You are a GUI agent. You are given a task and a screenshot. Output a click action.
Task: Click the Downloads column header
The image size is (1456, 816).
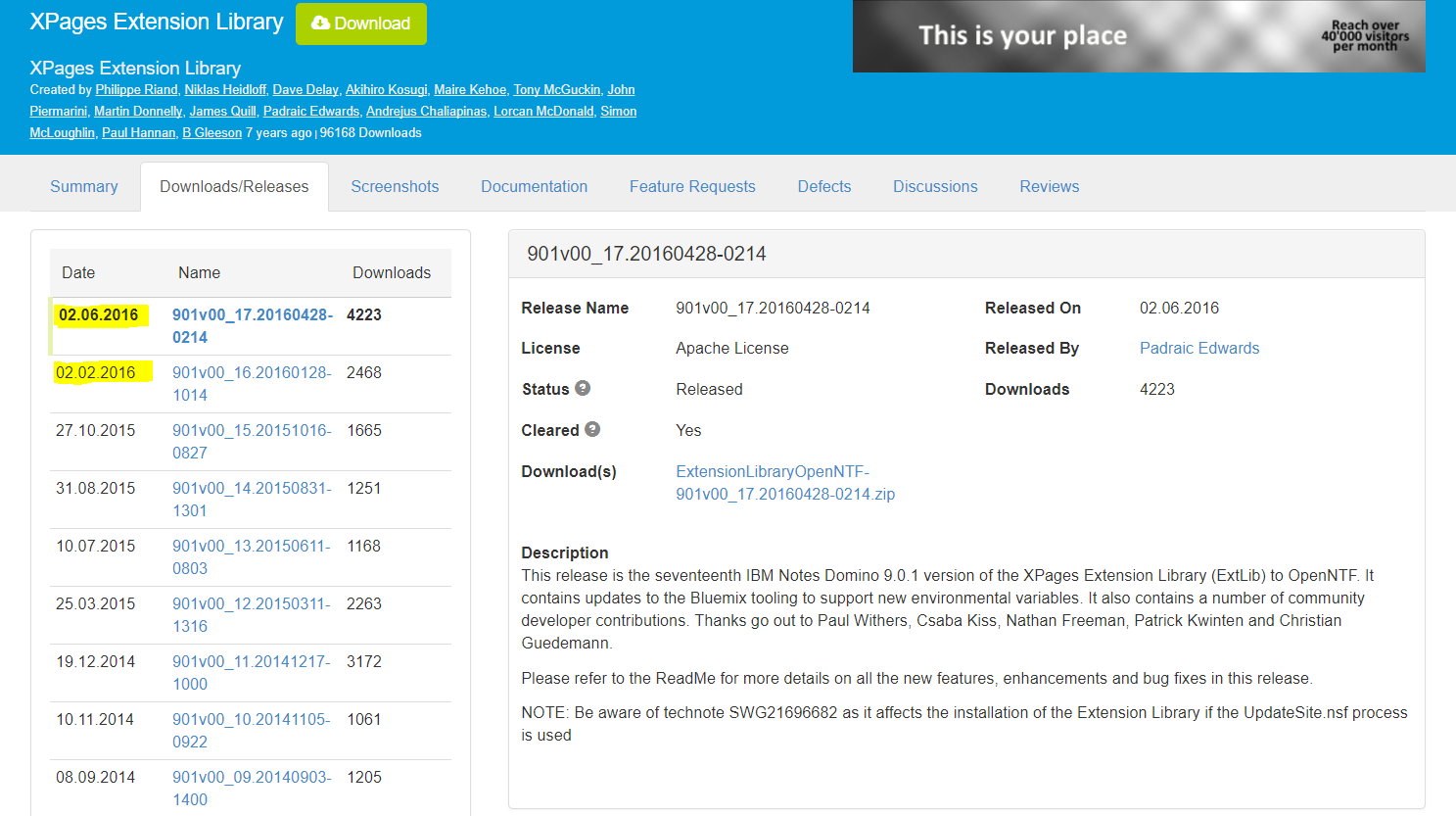392,272
